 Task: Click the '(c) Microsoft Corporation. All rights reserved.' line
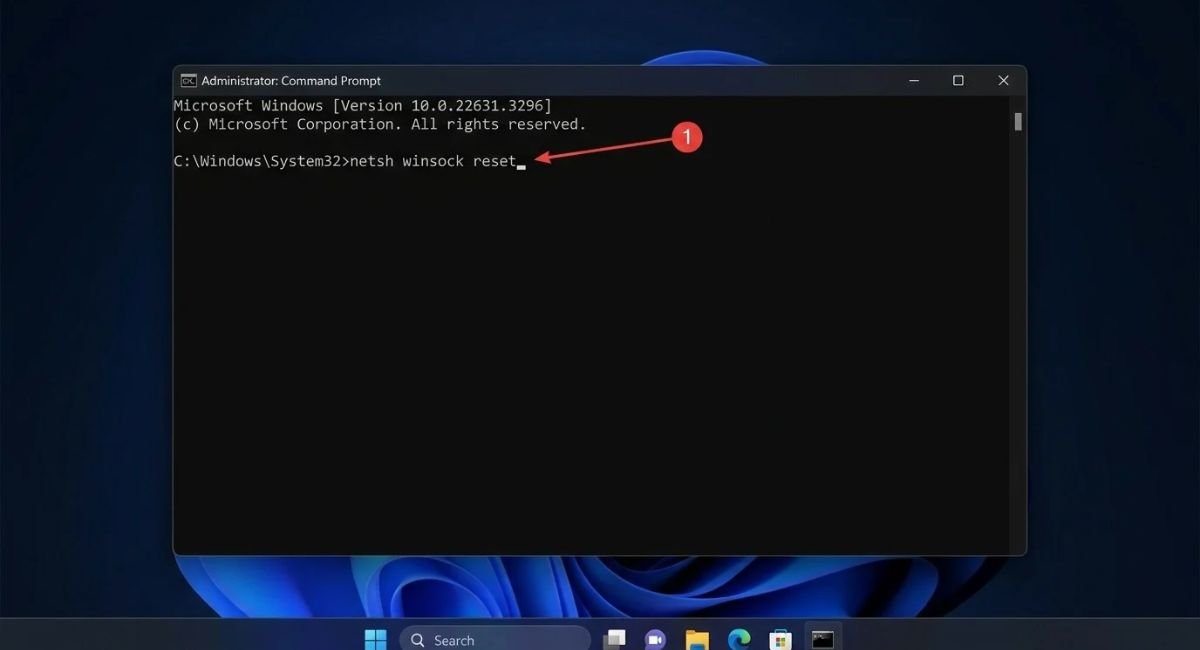pyautogui.click(x=380, y=124)
